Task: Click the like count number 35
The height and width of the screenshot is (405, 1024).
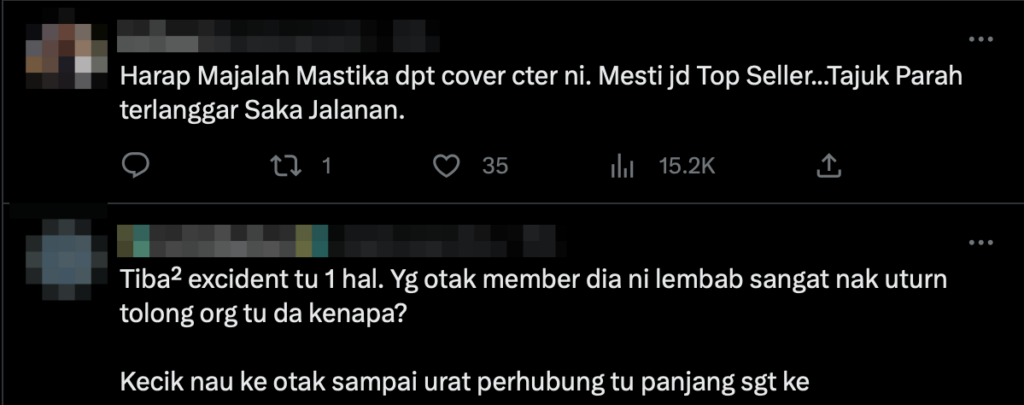Action: coord(495,167)
